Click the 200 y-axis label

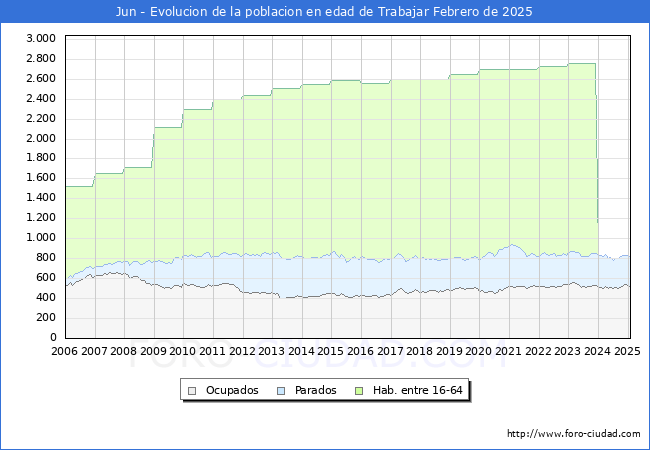pos(46,317)
